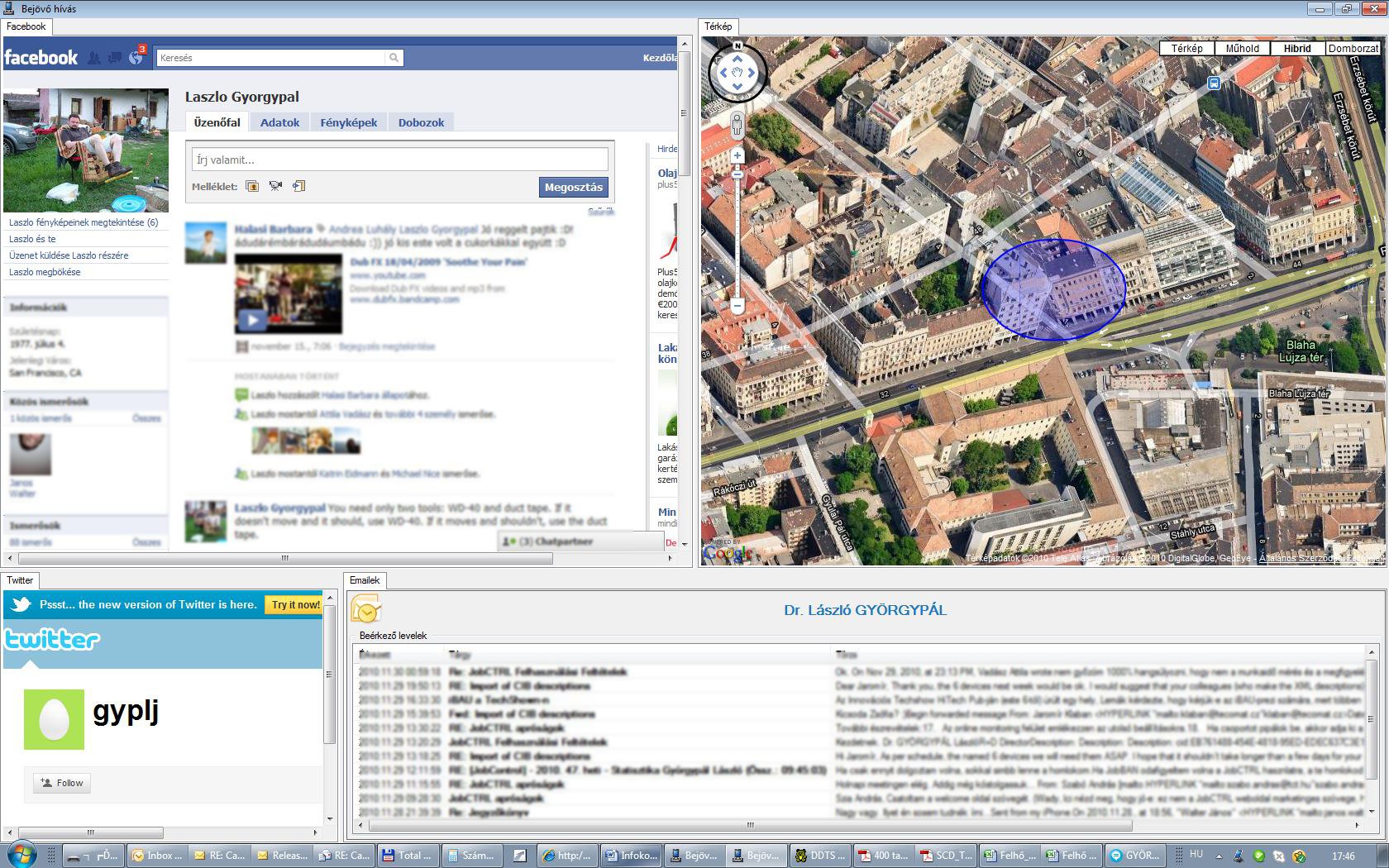1389x868 pixels.
Task: Click the email list horizontal scrollbar
Action: click(x=750, y=825)
